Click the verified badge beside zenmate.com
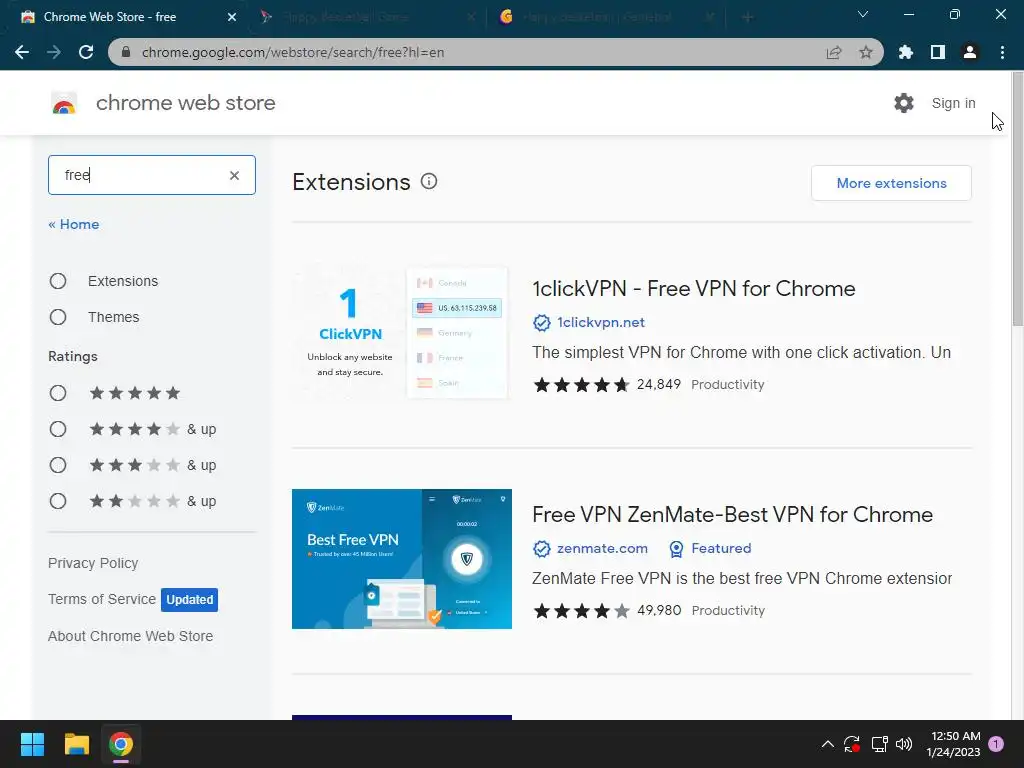This screenshot has width=1024, height=768. (541, 549)
